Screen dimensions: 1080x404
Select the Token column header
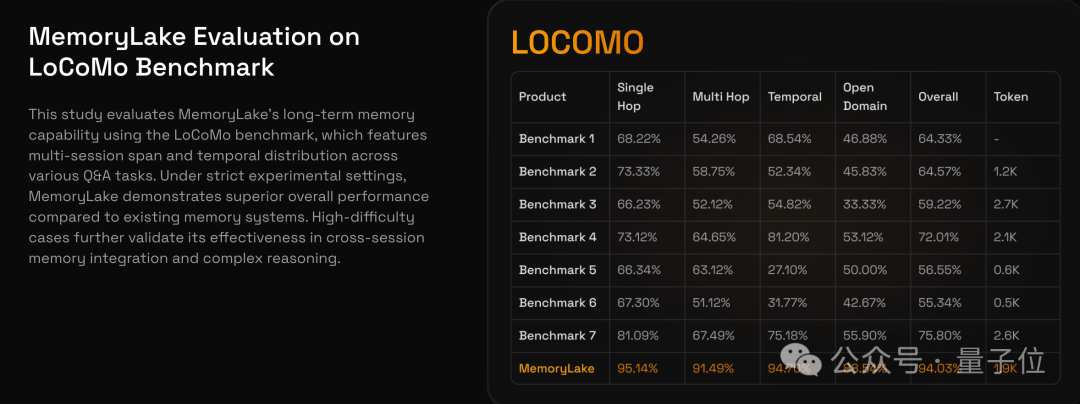tap(1010, 97)
